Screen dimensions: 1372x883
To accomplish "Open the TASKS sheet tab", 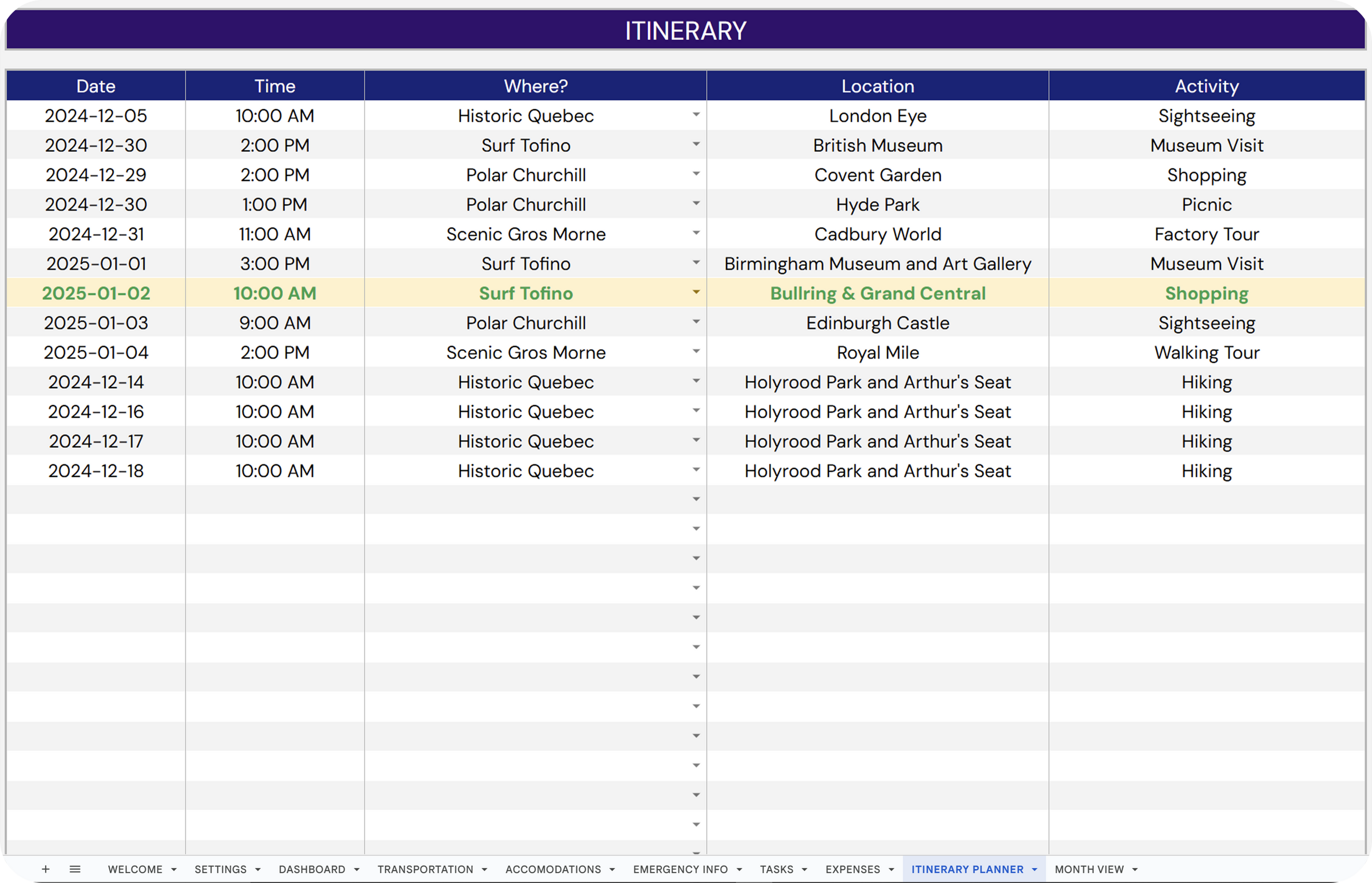I will 777,869.
